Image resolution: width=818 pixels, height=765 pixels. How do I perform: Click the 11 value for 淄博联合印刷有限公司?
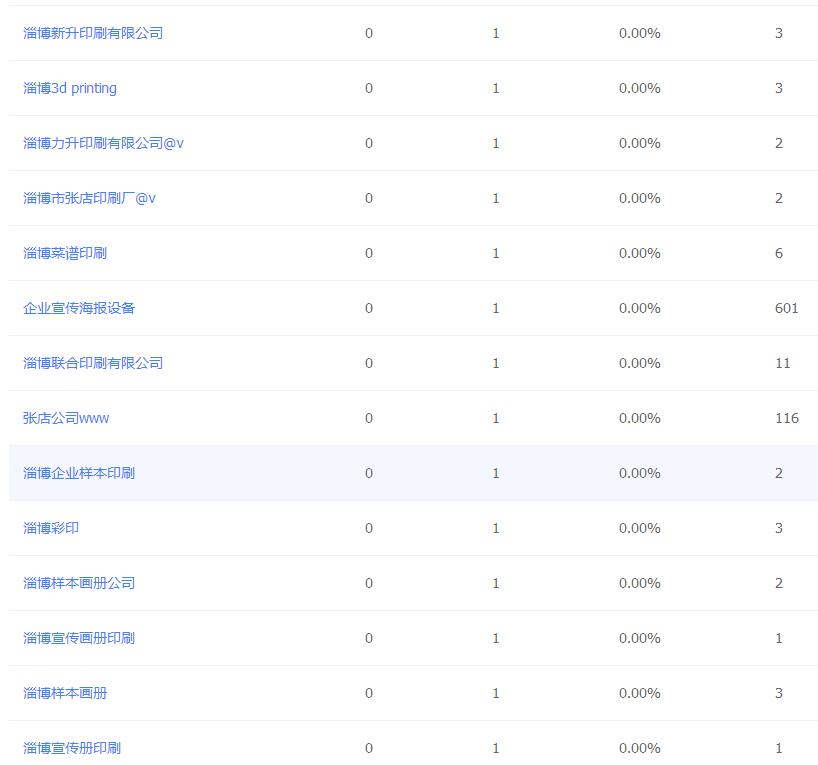(x=782, y=363)
